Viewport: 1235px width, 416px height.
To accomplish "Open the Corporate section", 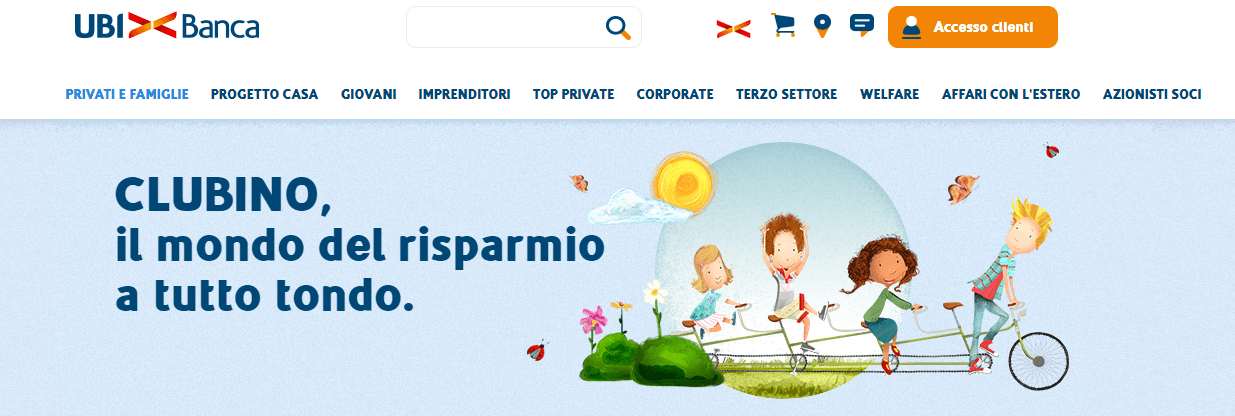I will pos(675,95).
